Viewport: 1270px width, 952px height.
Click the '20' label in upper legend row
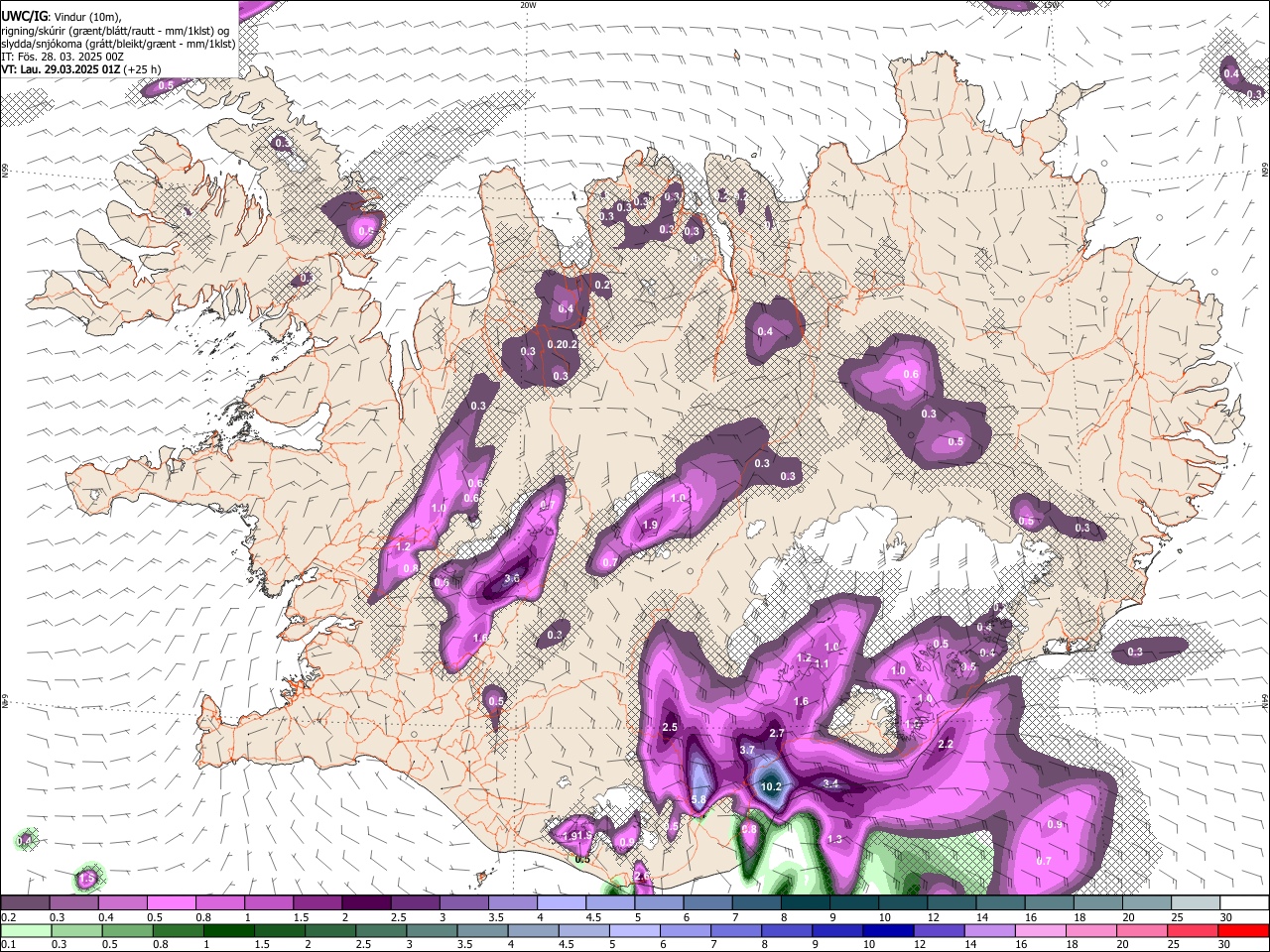point(1129,917)
